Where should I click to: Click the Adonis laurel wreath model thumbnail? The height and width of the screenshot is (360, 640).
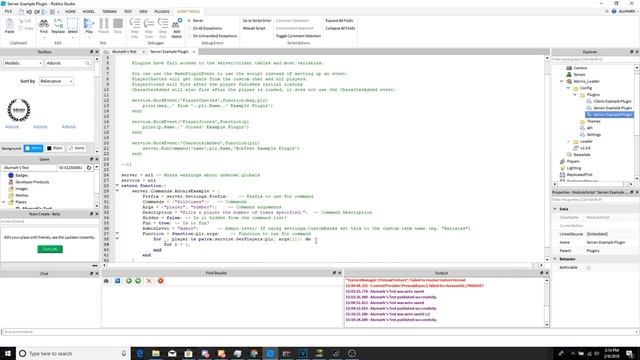click(x=19, y=110)
